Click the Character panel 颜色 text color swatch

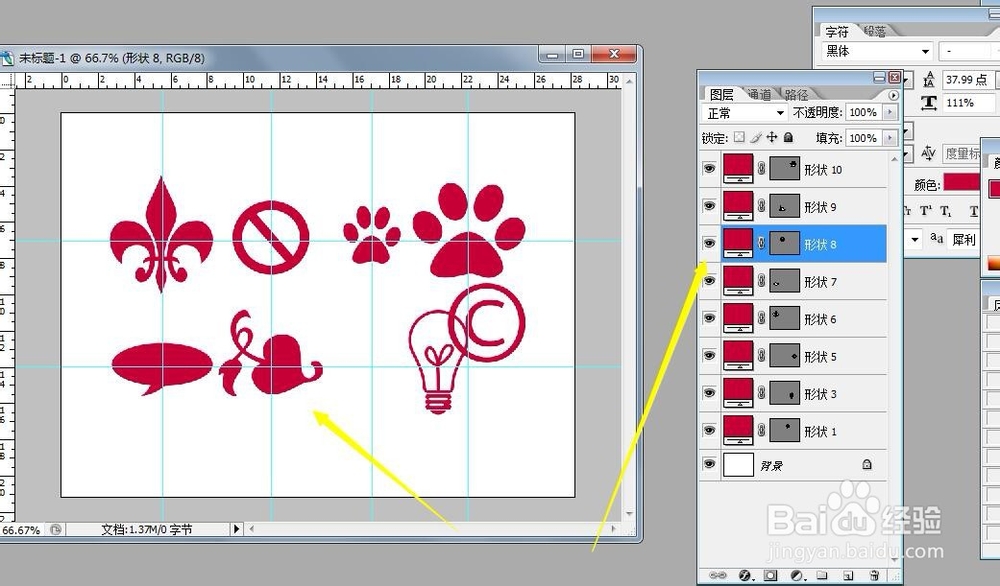tap(962, 182)
